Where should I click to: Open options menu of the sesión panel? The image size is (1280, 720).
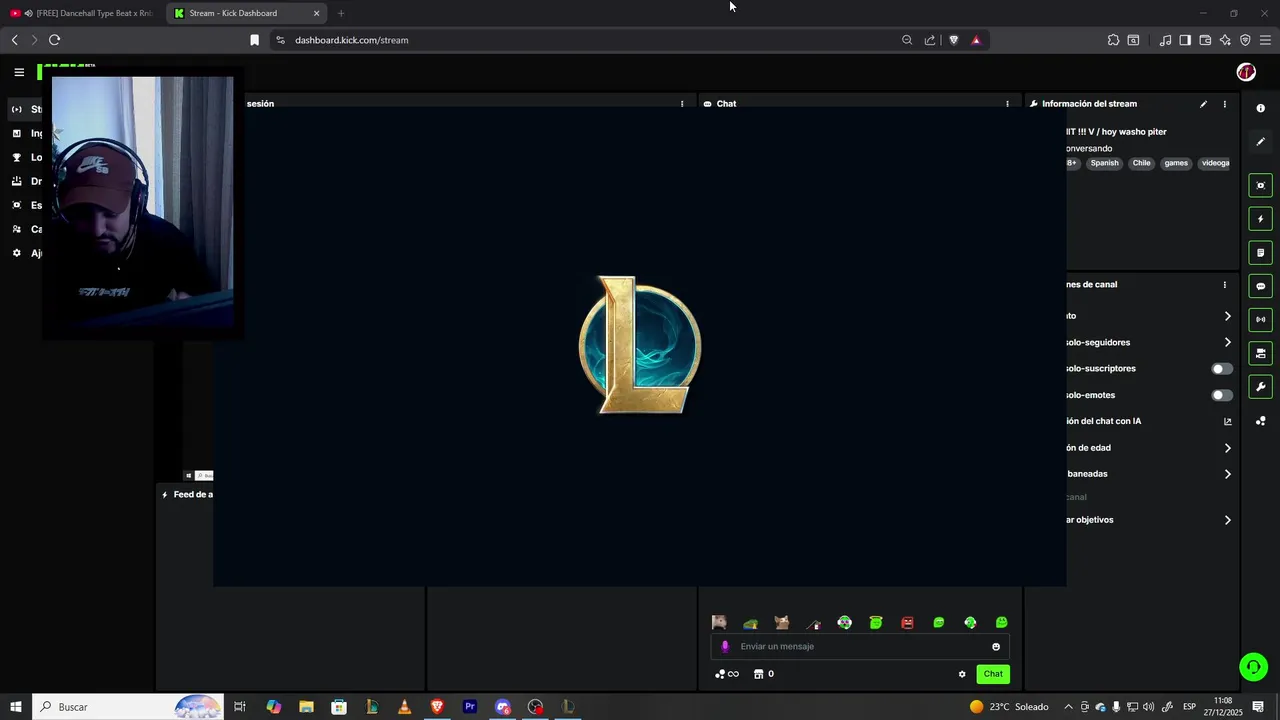pos(682,104)
